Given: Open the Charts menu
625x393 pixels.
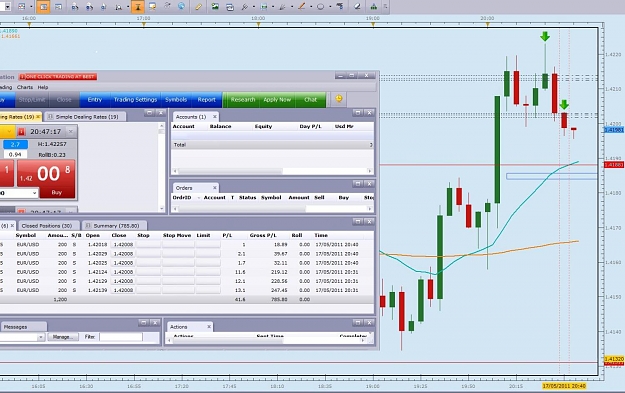Looking at the screenshot, I should pyautogui.click(x=25, y=87).
